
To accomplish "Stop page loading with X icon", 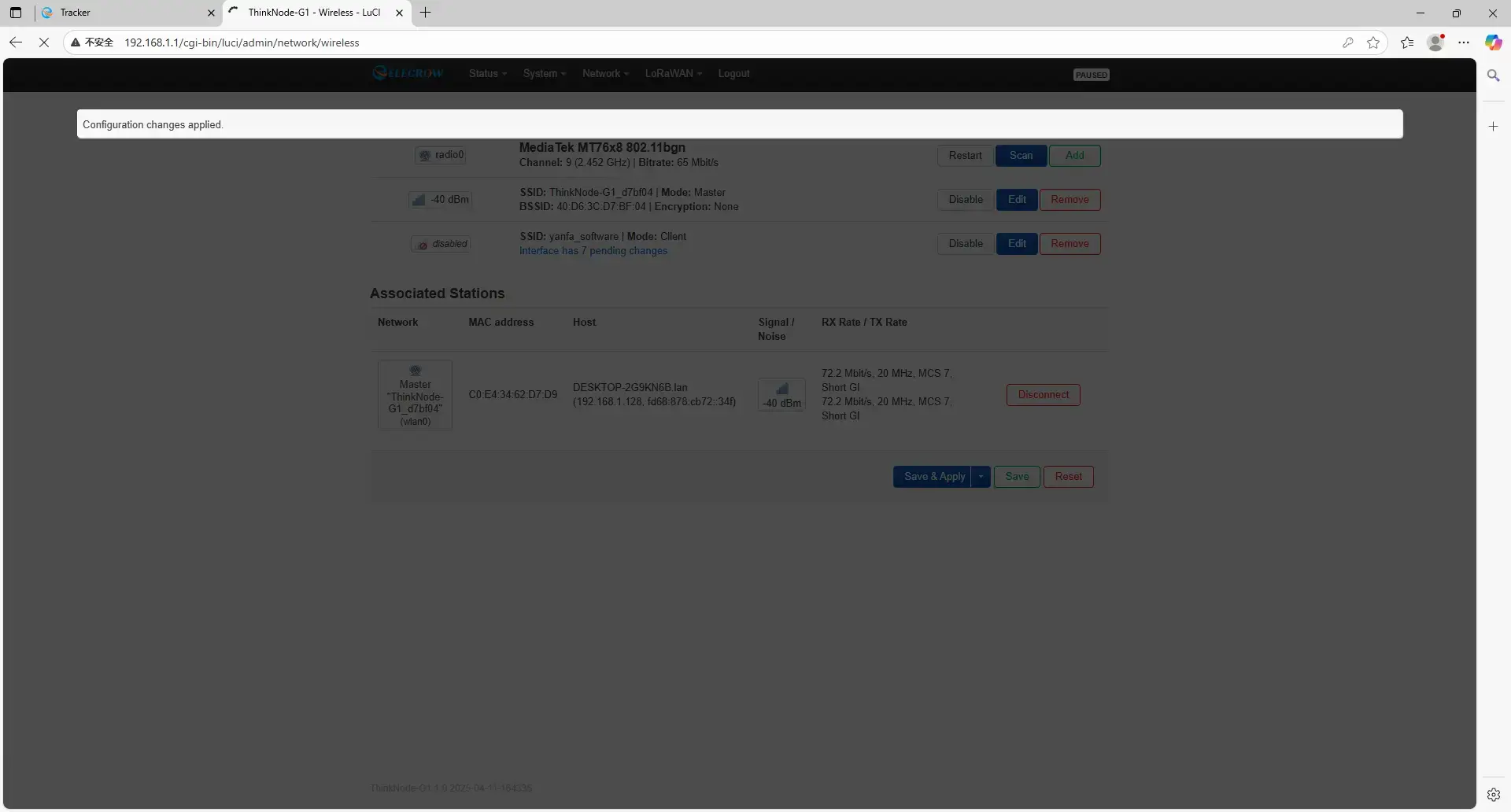I will (x=44, y=42).
